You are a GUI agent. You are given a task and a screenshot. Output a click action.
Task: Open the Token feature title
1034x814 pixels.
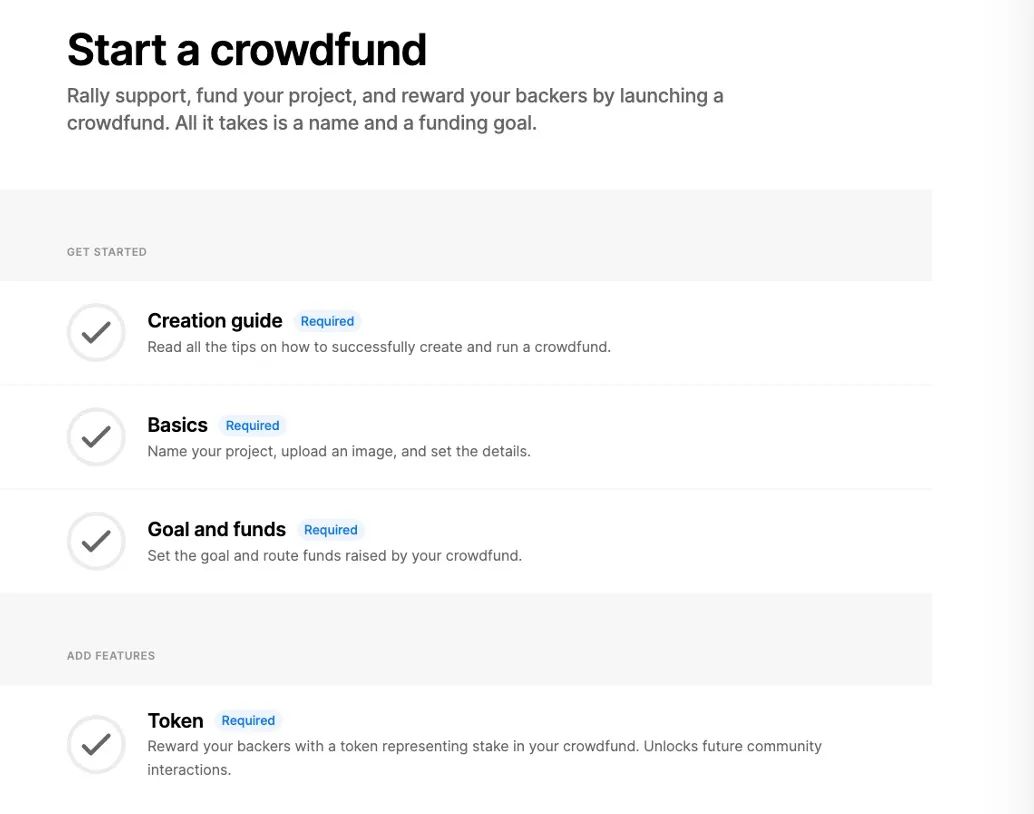point(175,721)
